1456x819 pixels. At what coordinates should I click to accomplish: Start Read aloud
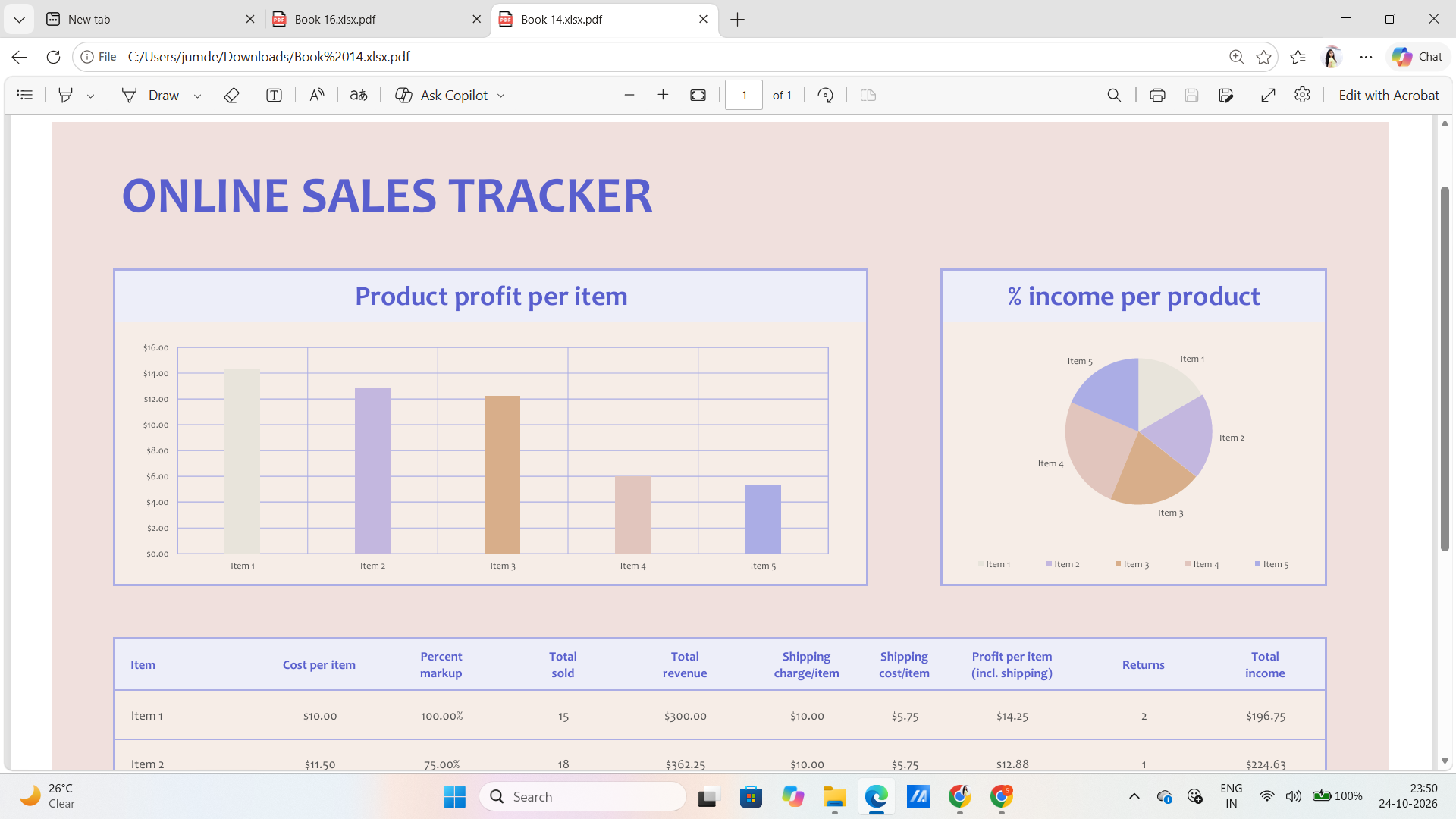(x=317, y=95)
